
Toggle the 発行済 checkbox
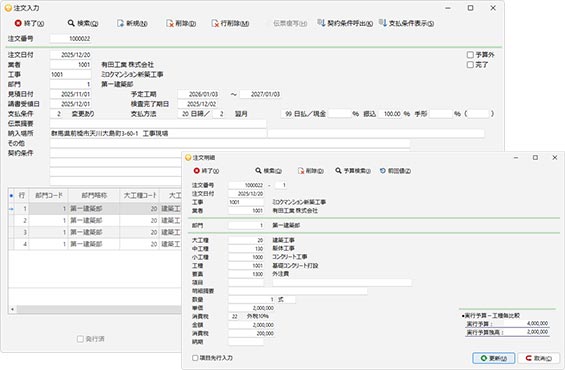pos(80,339)
